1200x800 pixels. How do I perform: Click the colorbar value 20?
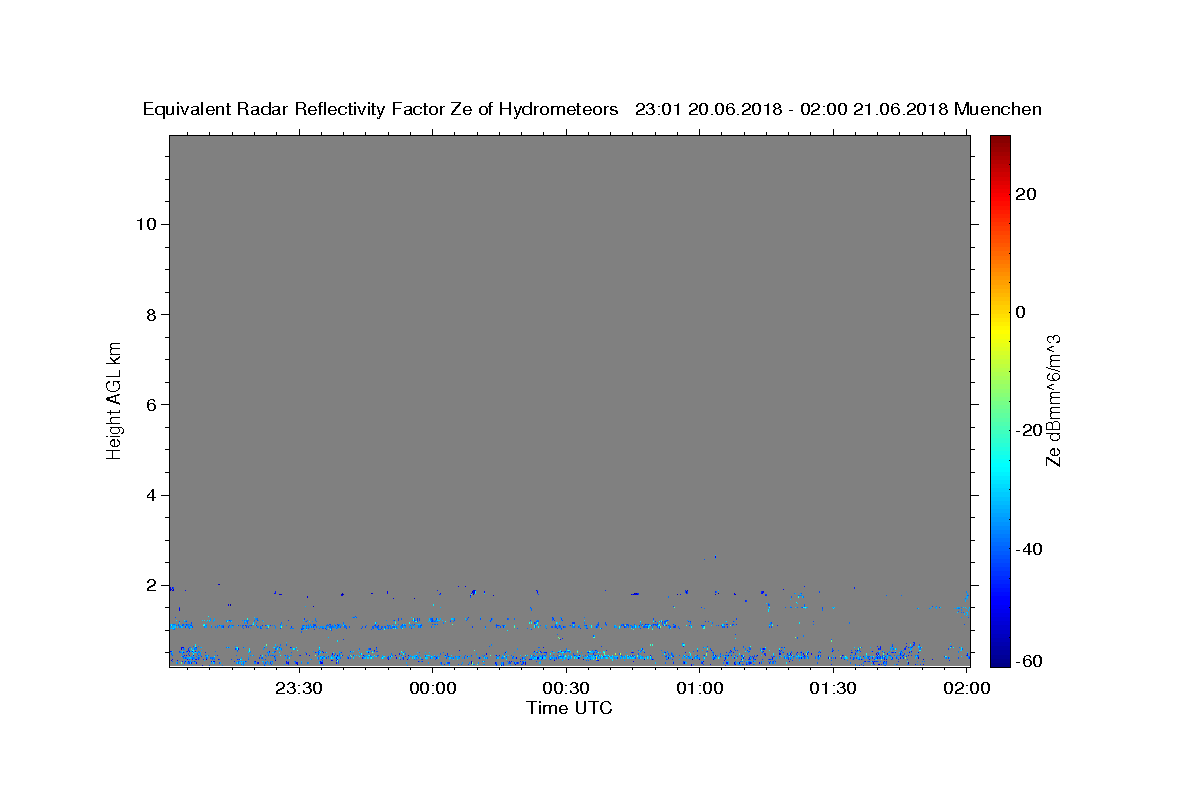click(x=1026, y=194)
